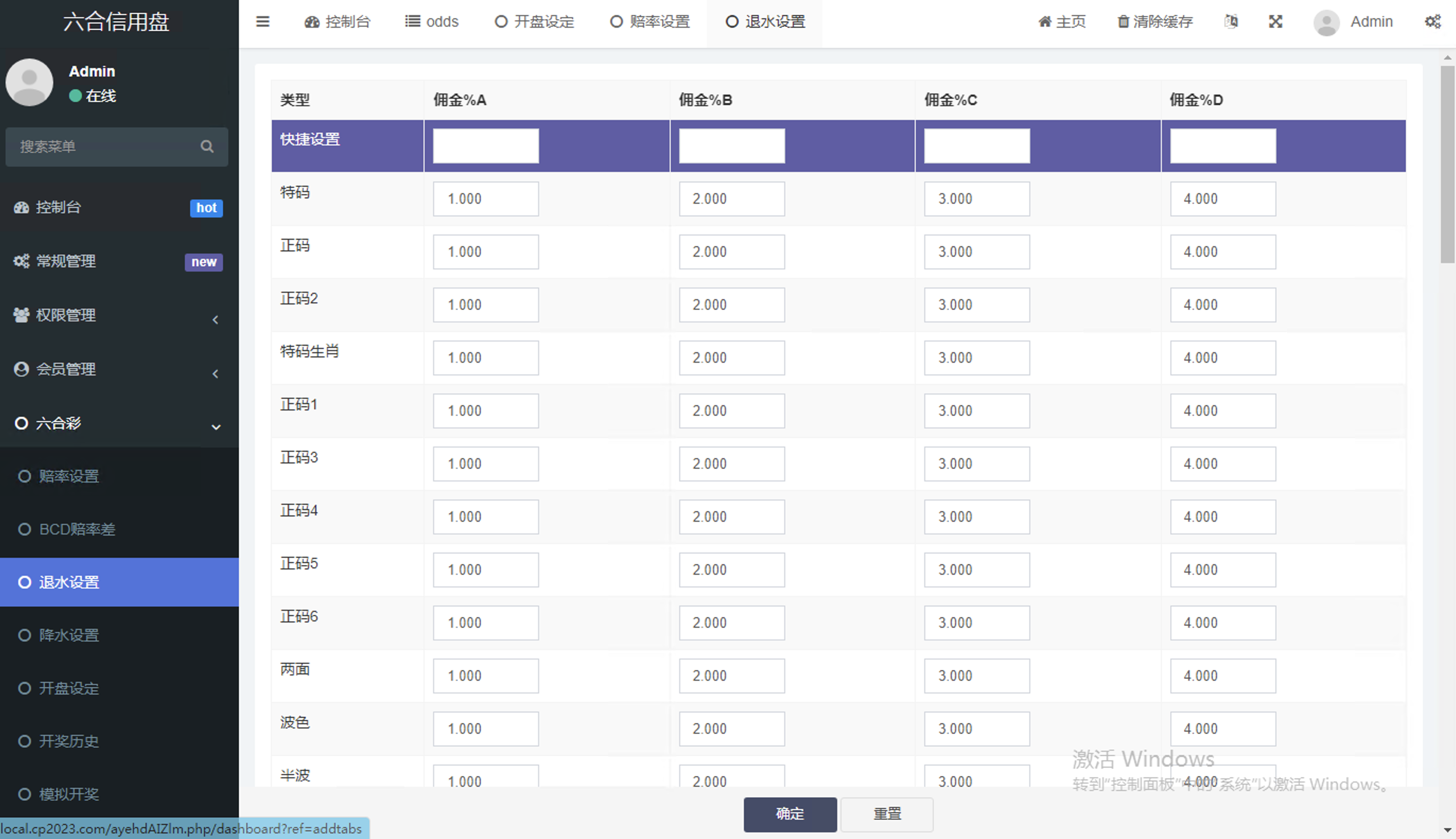Screen dimensions: 1456x839
Task: Open BCD赔率差 in the sidebar submenu
Action: click(119, 530)
